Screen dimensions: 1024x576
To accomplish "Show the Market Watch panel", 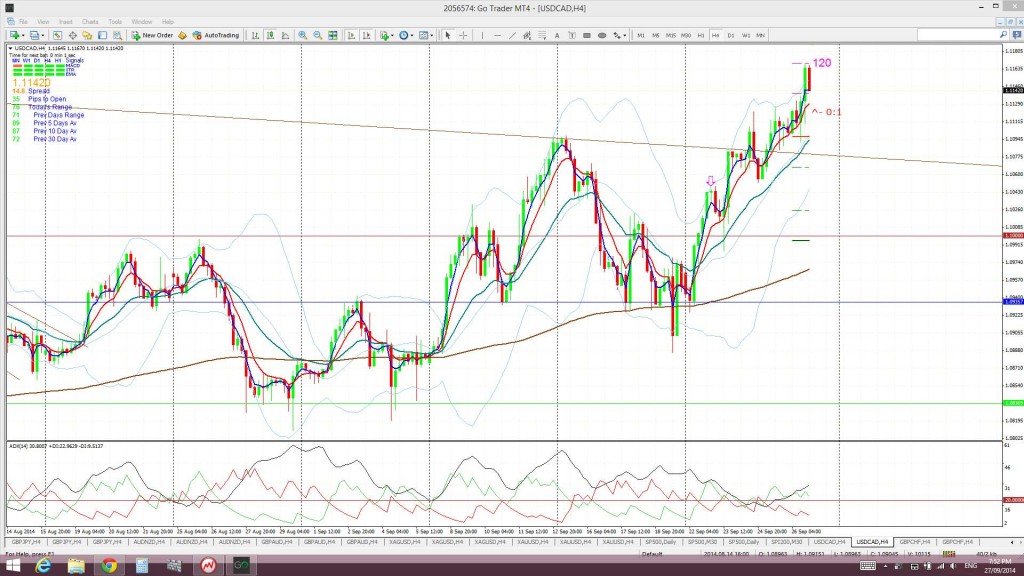I will pyautogui.click(x=57, y=35).
